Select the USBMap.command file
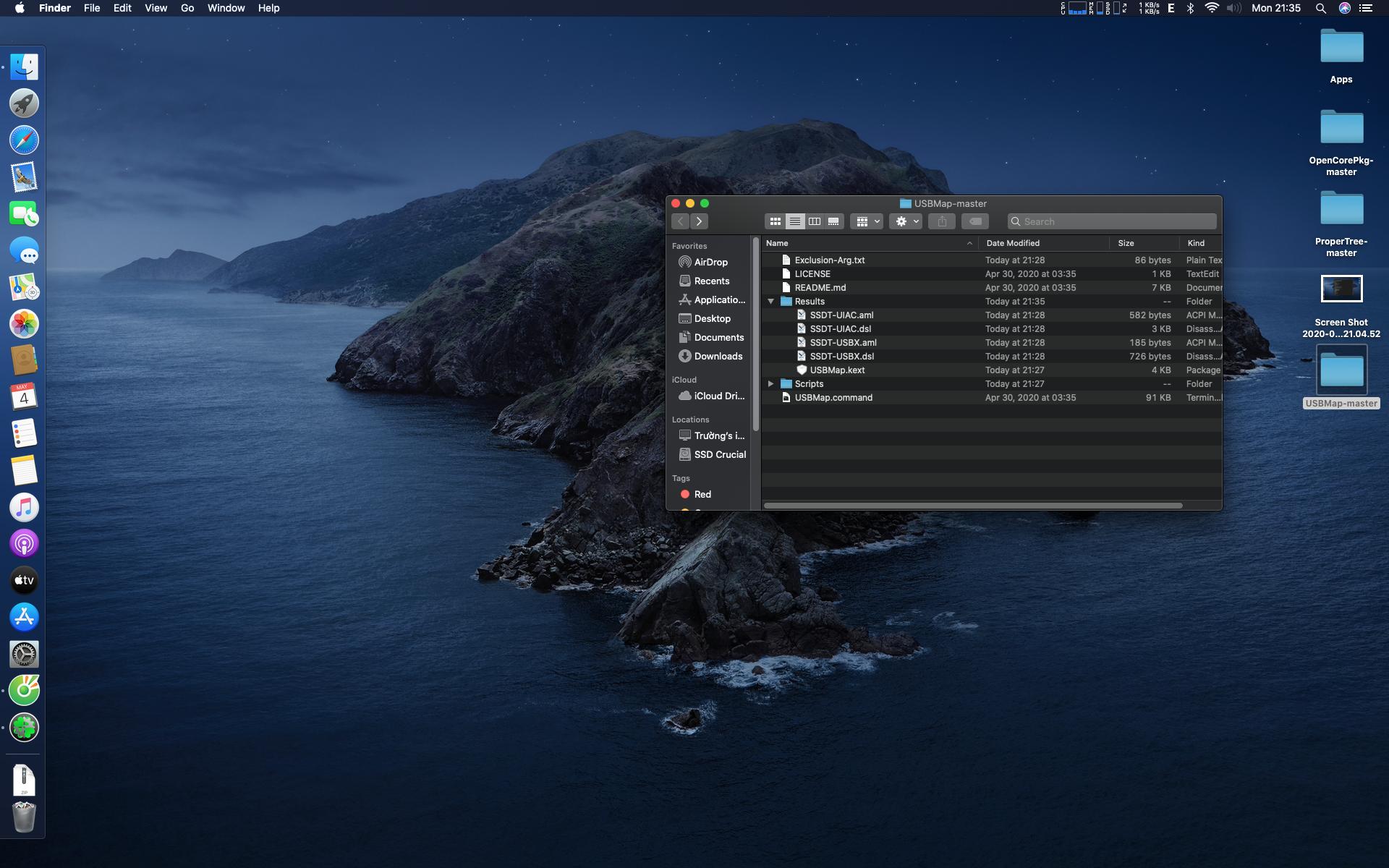This screenshot has width=1389, height=868. 992,398
